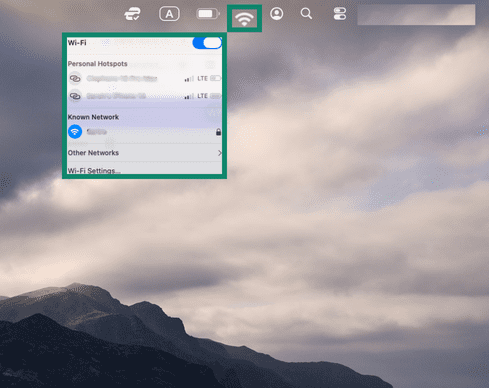Screen dimensions: 489x388
Task: Click the lock icon on known network
Action: (218, 132)
